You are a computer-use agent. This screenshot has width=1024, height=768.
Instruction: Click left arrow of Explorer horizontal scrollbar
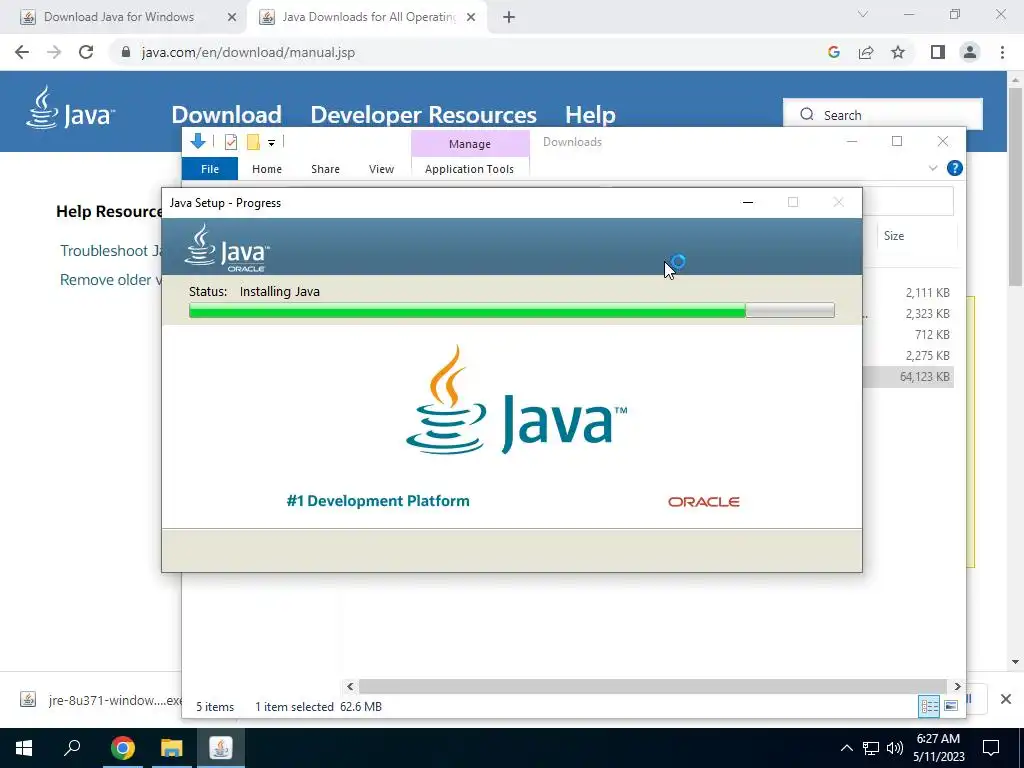point(350,686)
